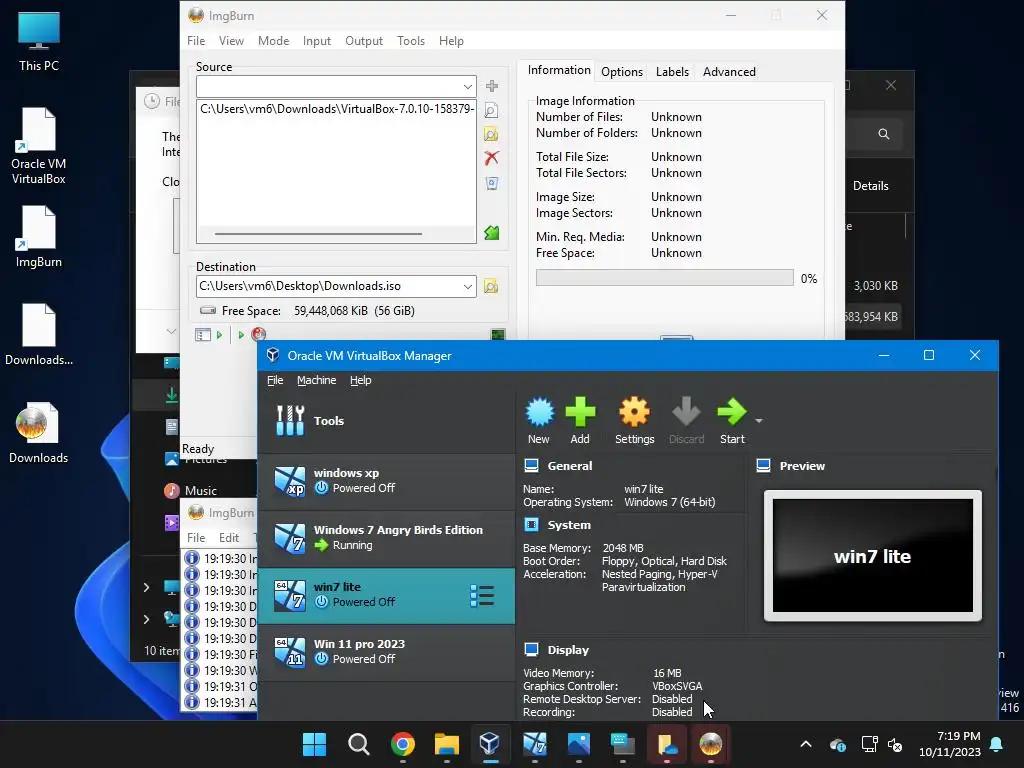Screen dimensions: 1024x768
Task: Click the red globe icon below Destination
Action: point(259,334)
